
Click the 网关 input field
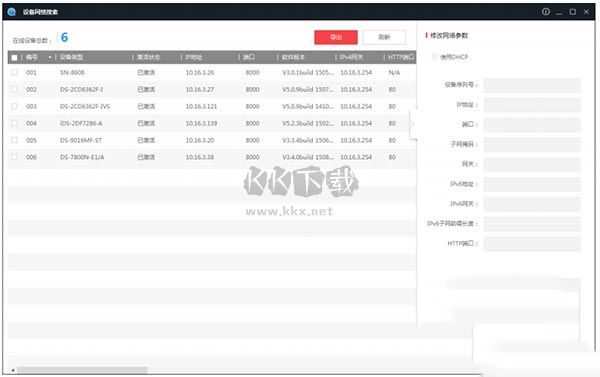tap(532, 165)
